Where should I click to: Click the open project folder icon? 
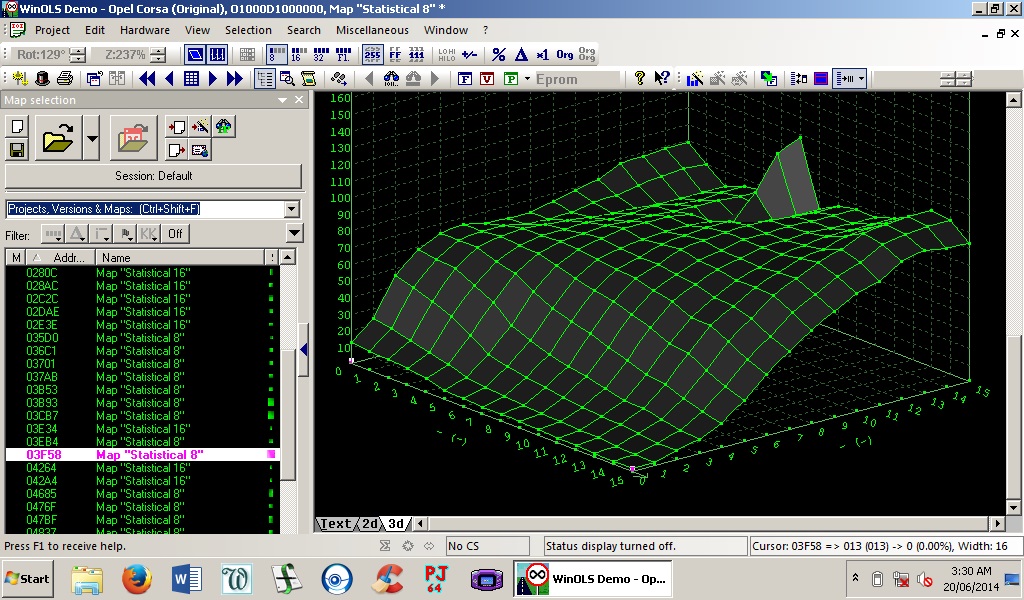[58, 138]
